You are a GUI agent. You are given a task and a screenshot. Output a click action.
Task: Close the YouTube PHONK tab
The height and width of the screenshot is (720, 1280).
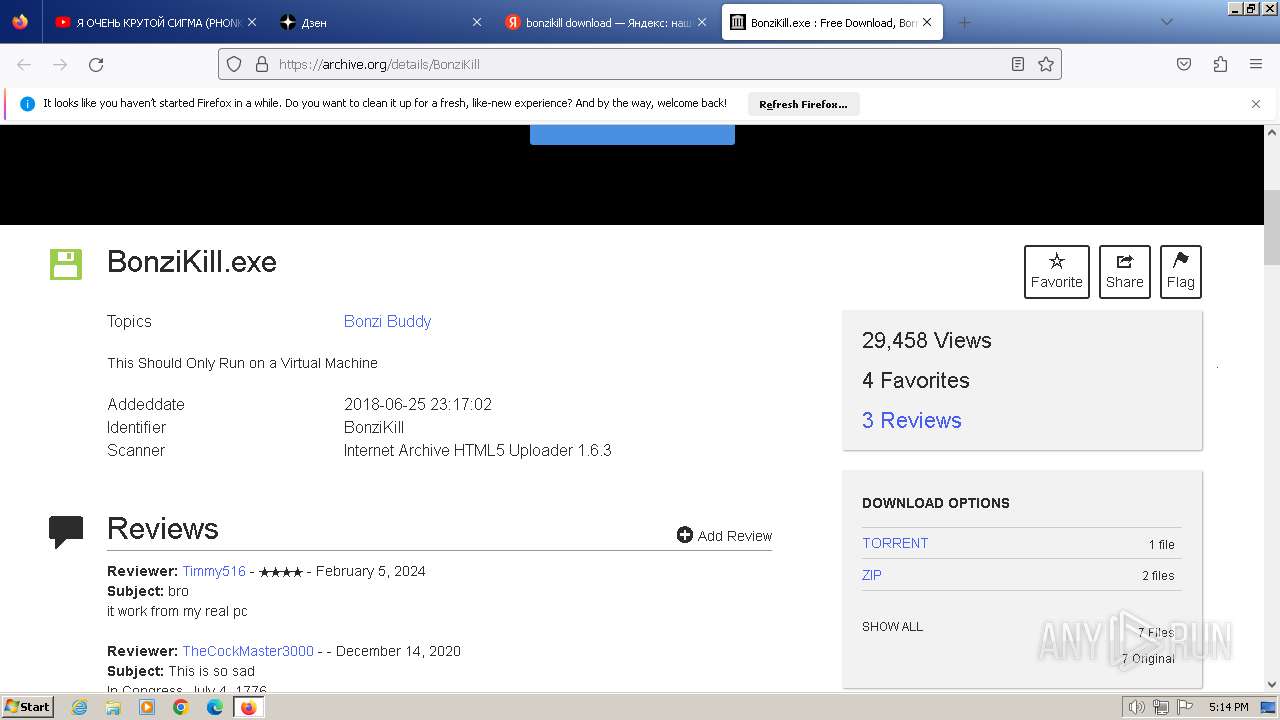(x=251, y=22)
